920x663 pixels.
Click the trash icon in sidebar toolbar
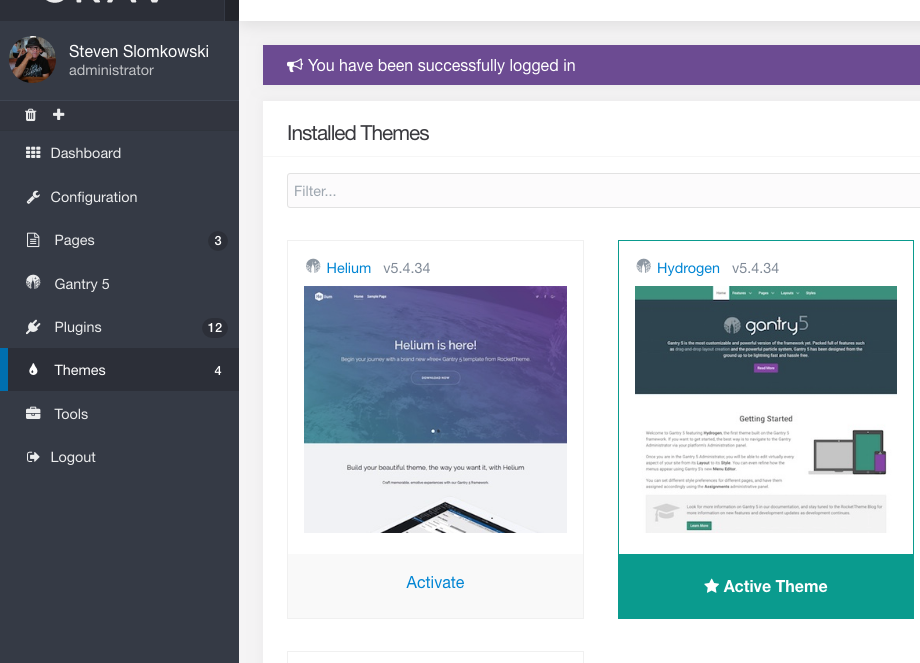click(31, 115)
